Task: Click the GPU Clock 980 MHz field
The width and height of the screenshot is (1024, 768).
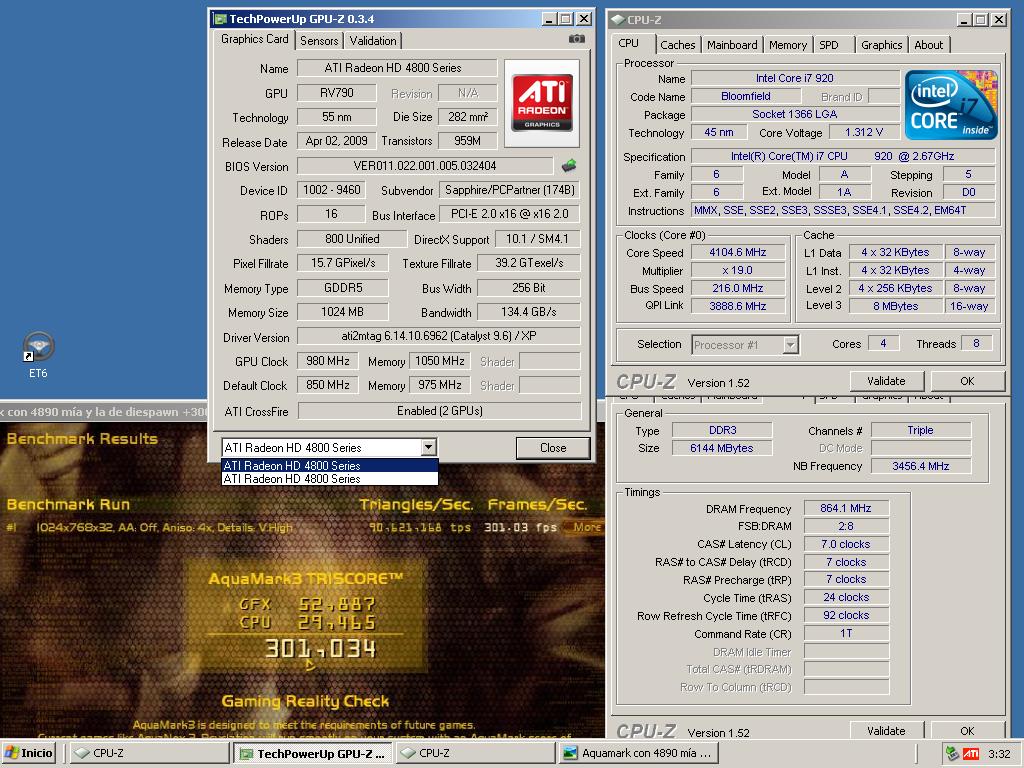Action: 328,361
